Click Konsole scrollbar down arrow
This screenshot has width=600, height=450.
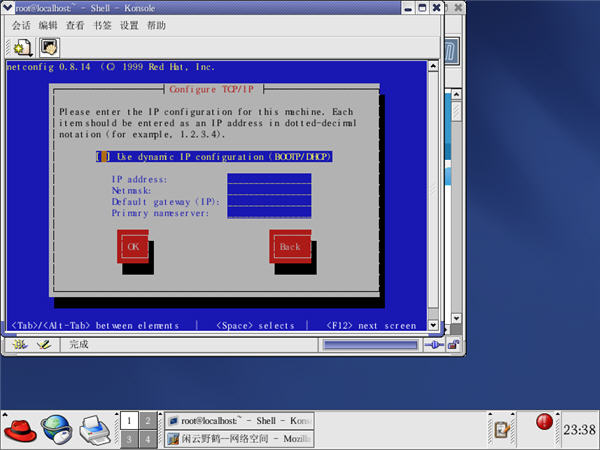pos(433,325)
